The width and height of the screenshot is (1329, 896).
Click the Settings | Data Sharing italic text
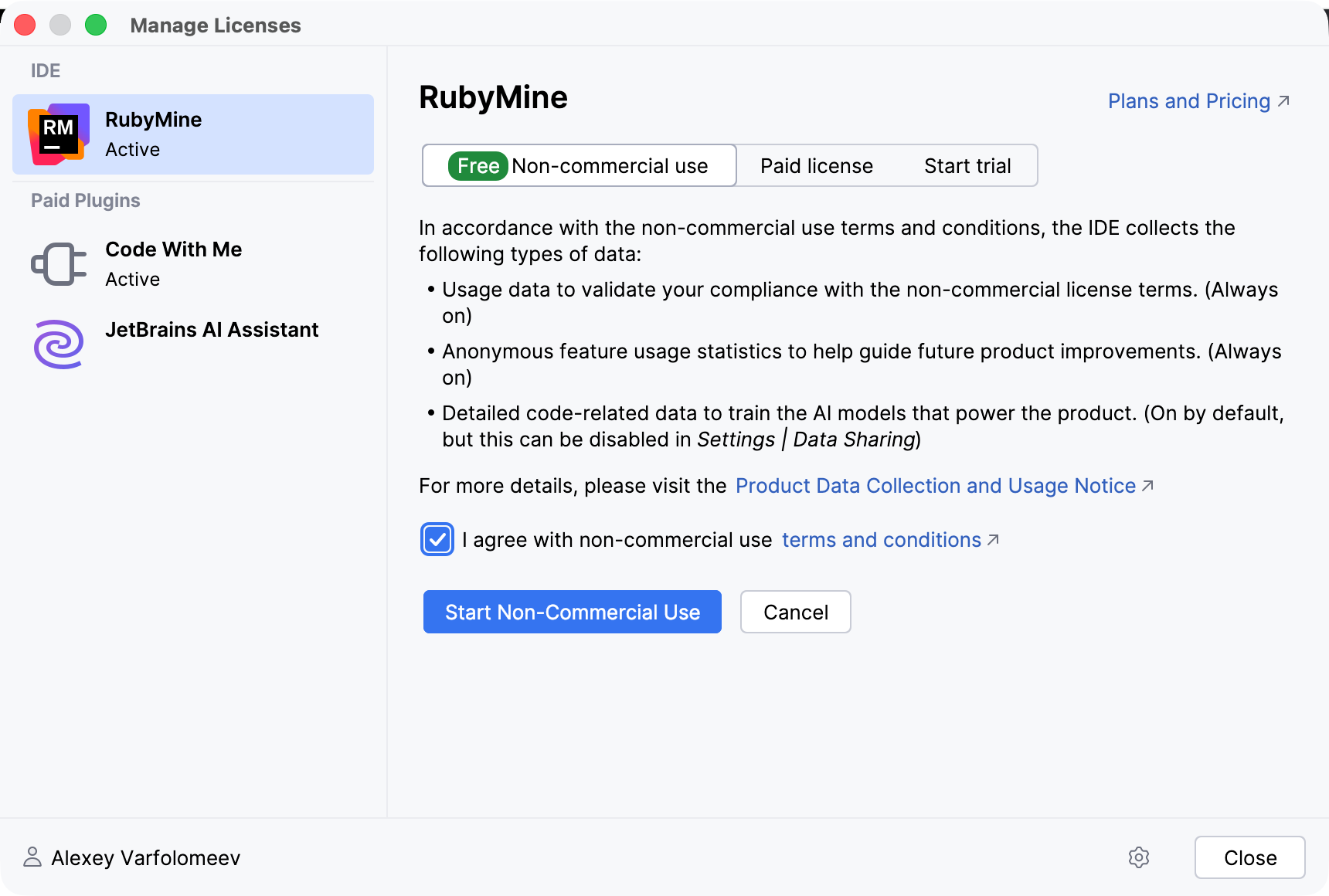pos(807,440)
